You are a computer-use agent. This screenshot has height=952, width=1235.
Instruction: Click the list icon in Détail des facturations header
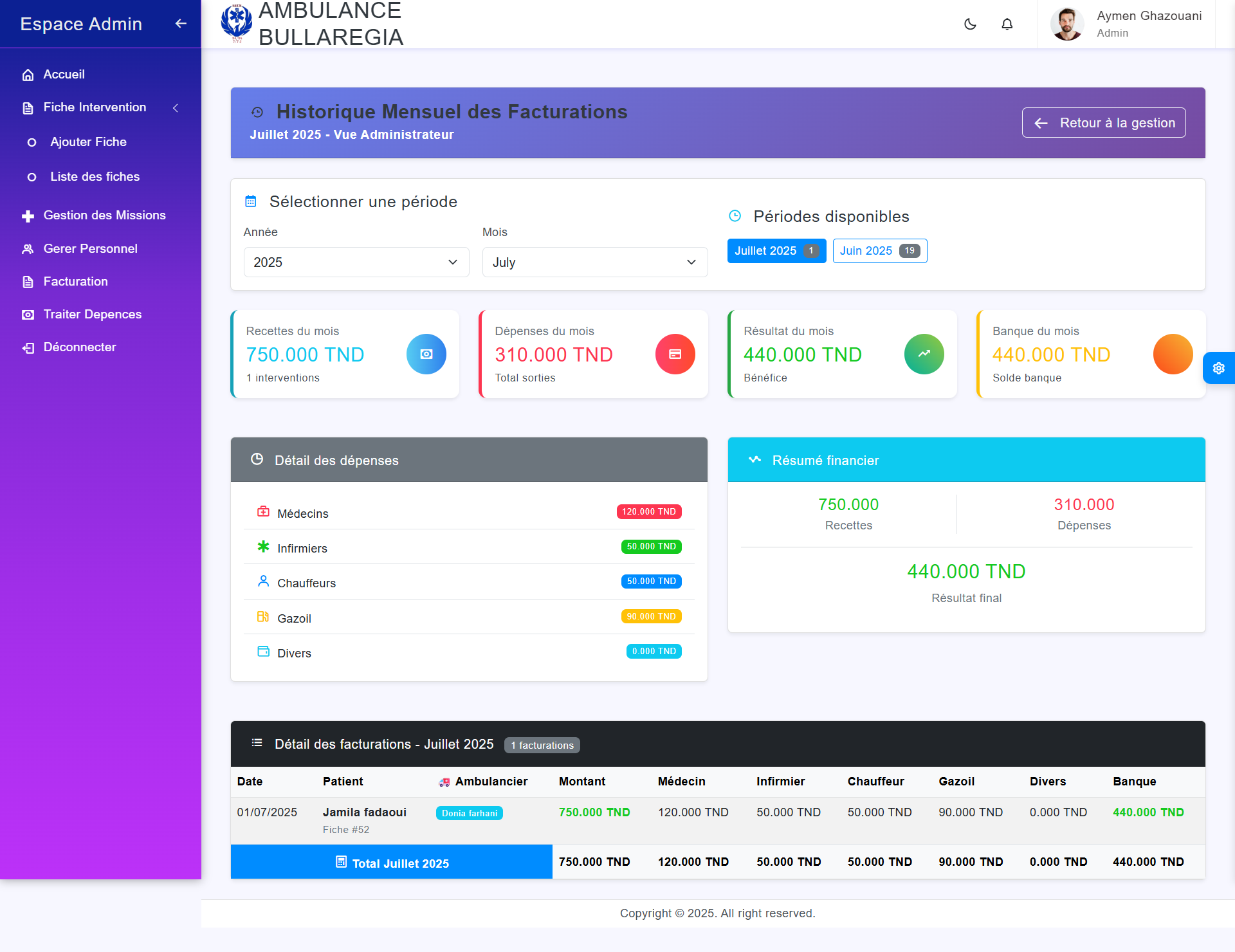257,743
